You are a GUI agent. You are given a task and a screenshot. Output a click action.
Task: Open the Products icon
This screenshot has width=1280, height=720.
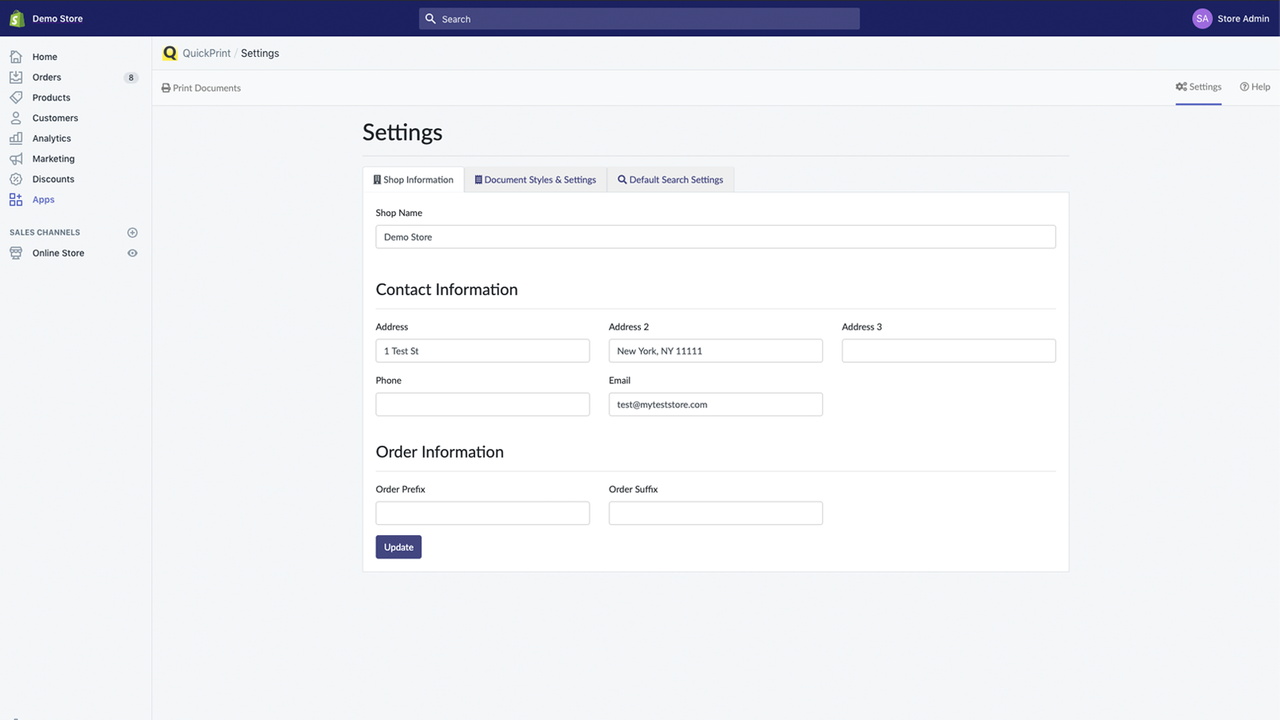(15, 97)
